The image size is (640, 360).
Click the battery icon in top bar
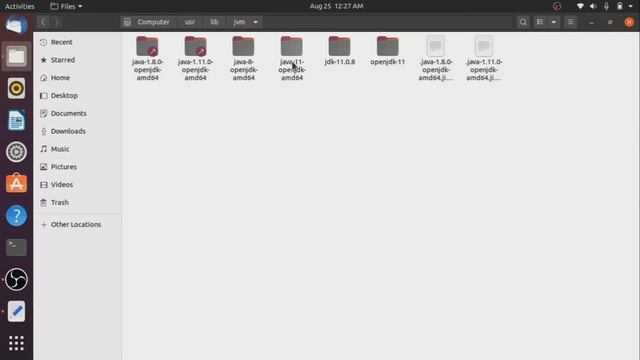(x=620, y=6)
